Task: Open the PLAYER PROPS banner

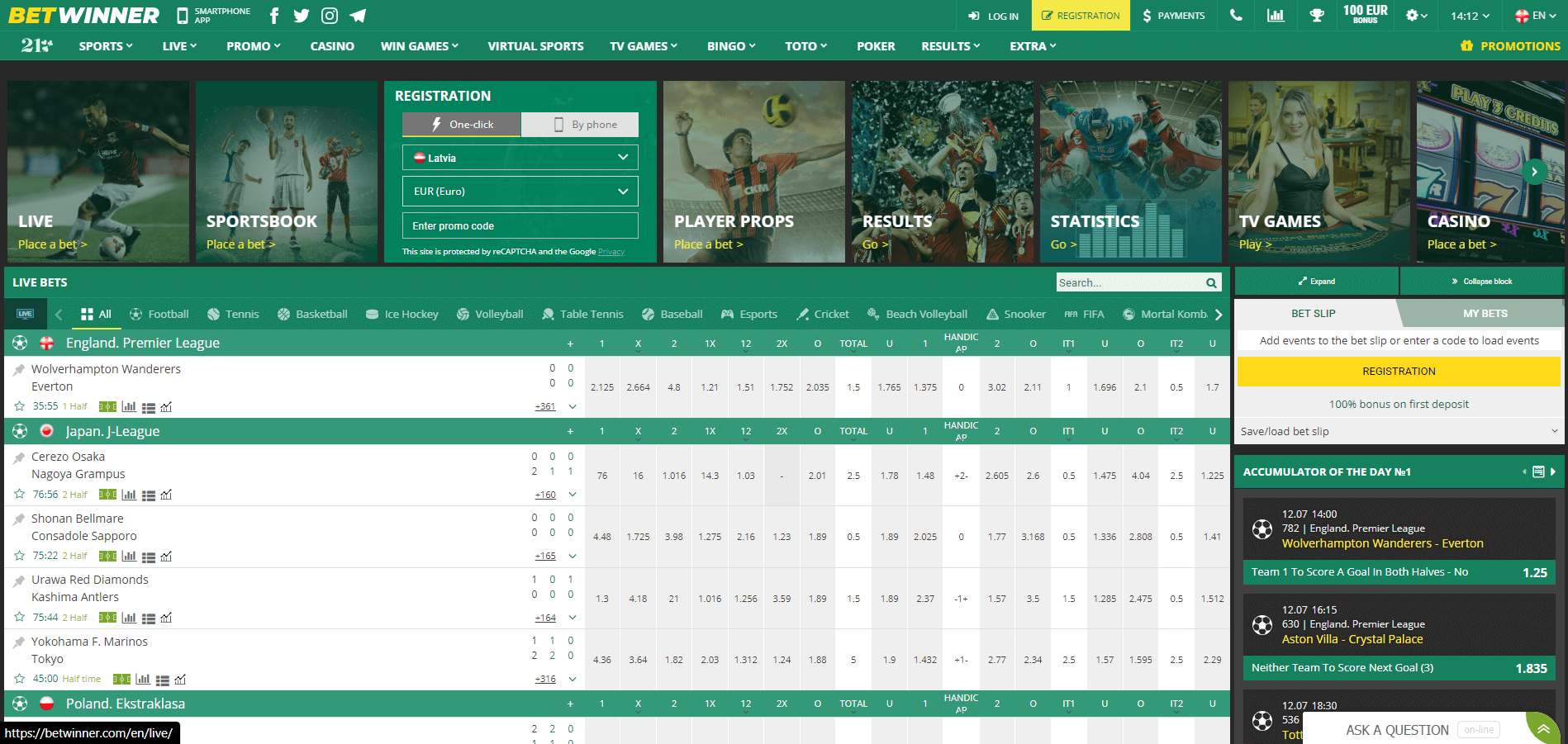Action: click(754, 172)
